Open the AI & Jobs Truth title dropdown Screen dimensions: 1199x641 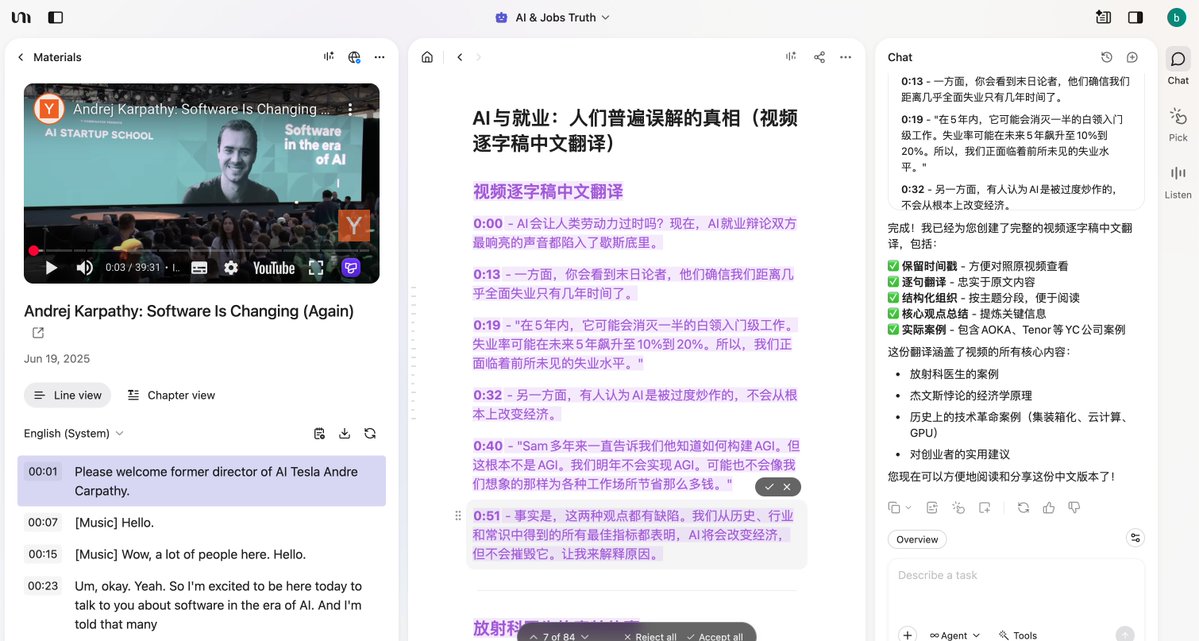pyautogui.click(x=555, y=17)
